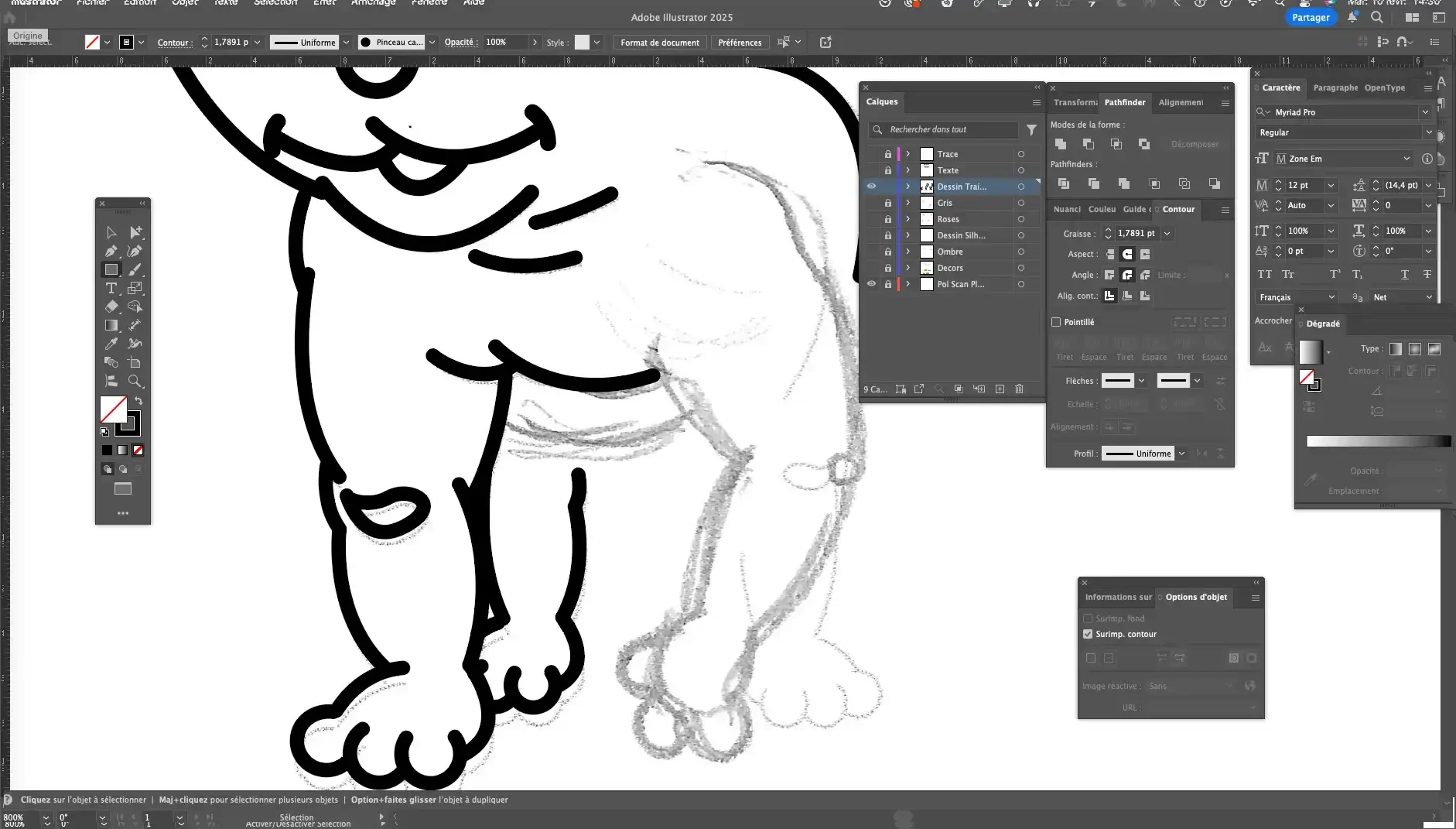
Task: Uncheck Surimp. contour option
Action: pyautogui.click(x=1088, y=634)
